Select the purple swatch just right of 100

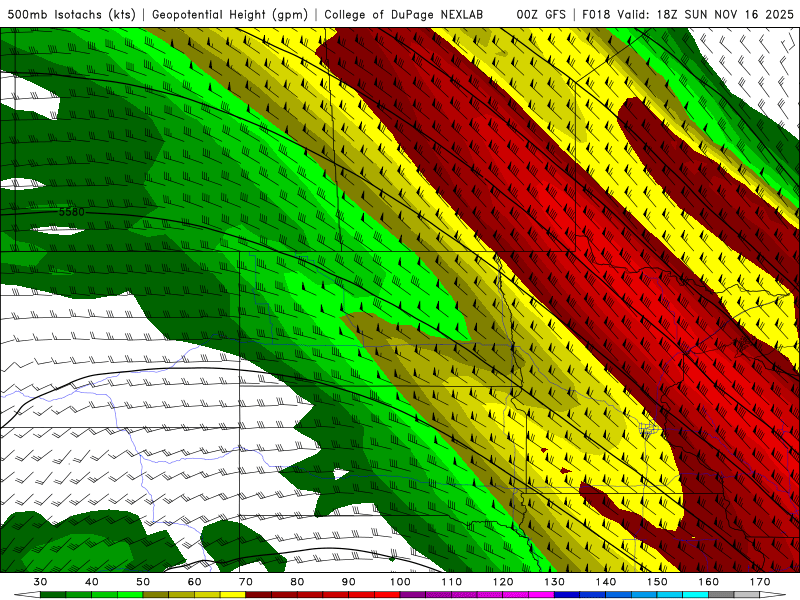[x=413, y=595]
